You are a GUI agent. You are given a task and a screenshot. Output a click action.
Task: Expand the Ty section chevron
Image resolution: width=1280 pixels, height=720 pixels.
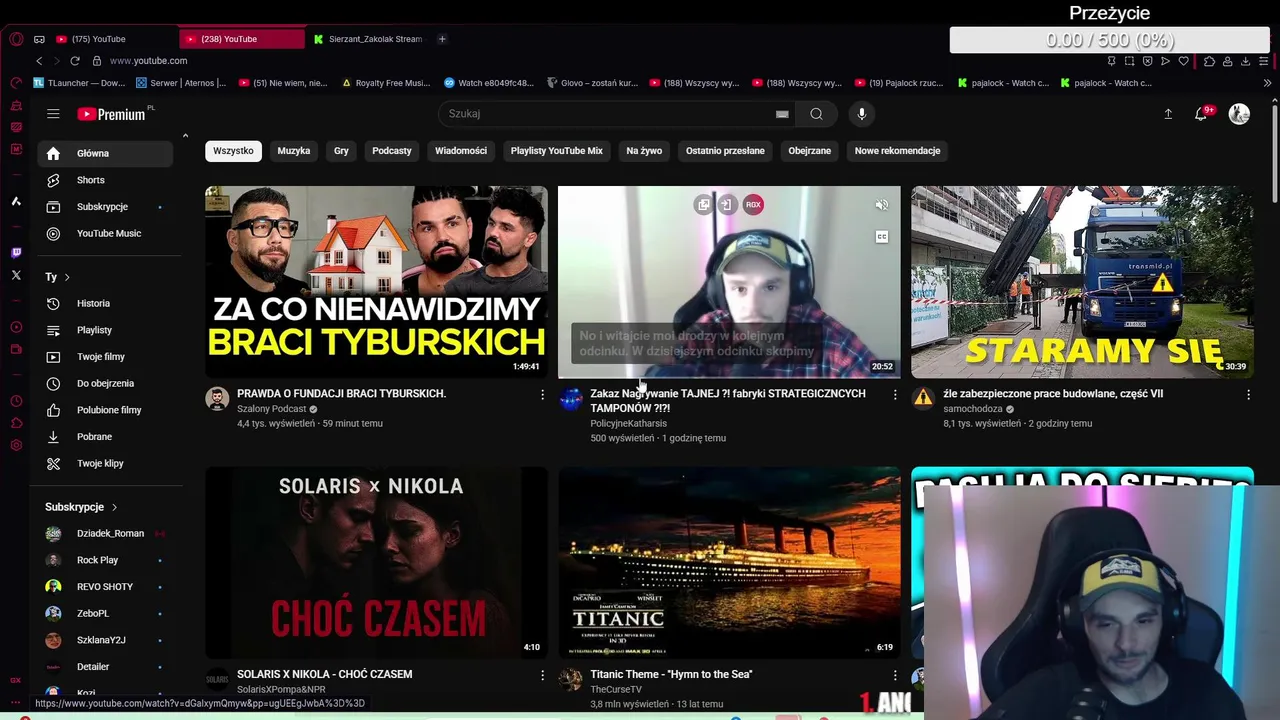coord(67,277)
